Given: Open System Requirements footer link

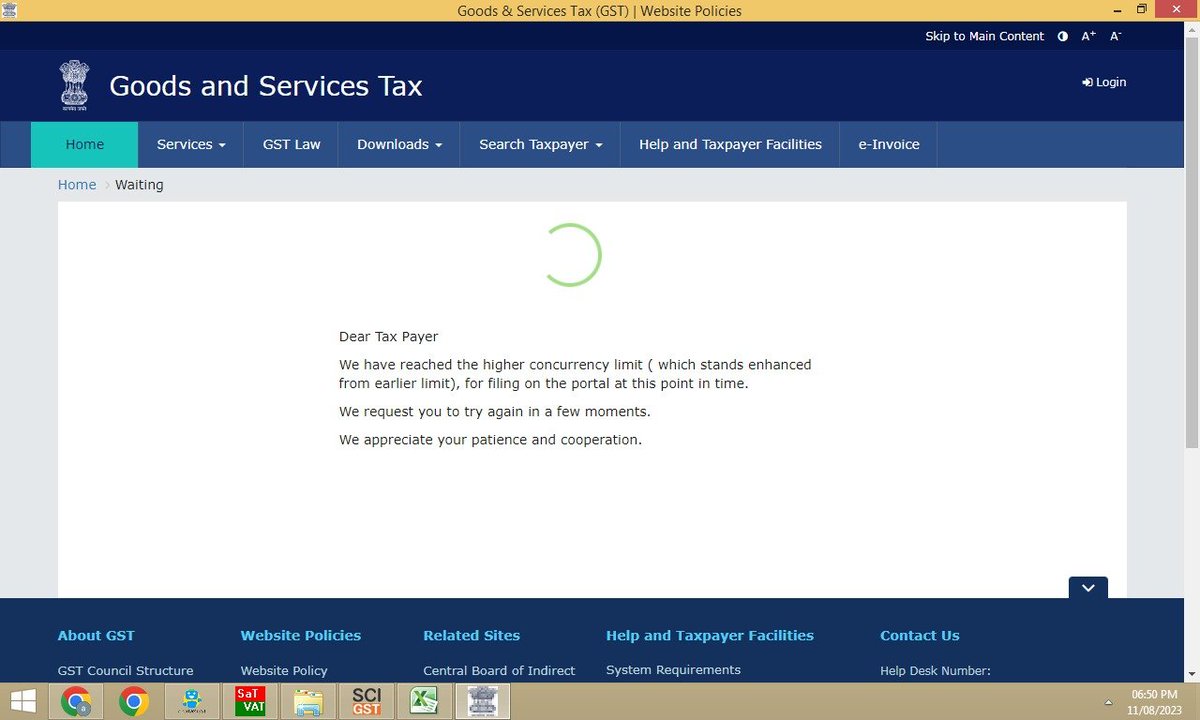Looking at the screenshot, I should pos(673,670).
